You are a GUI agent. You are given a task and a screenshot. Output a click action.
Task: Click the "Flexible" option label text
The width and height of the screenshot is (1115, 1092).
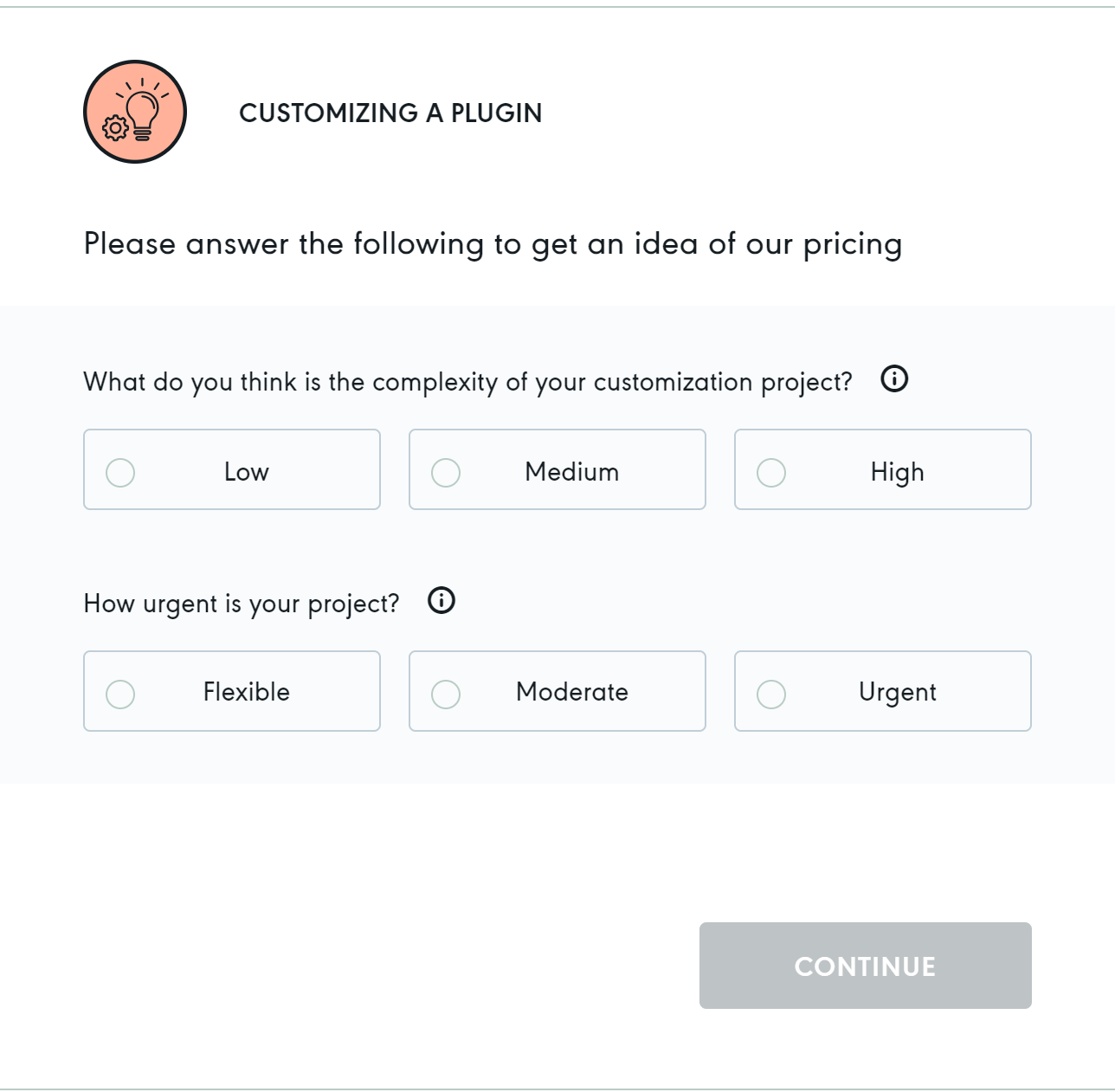click(x=247, y=692)
